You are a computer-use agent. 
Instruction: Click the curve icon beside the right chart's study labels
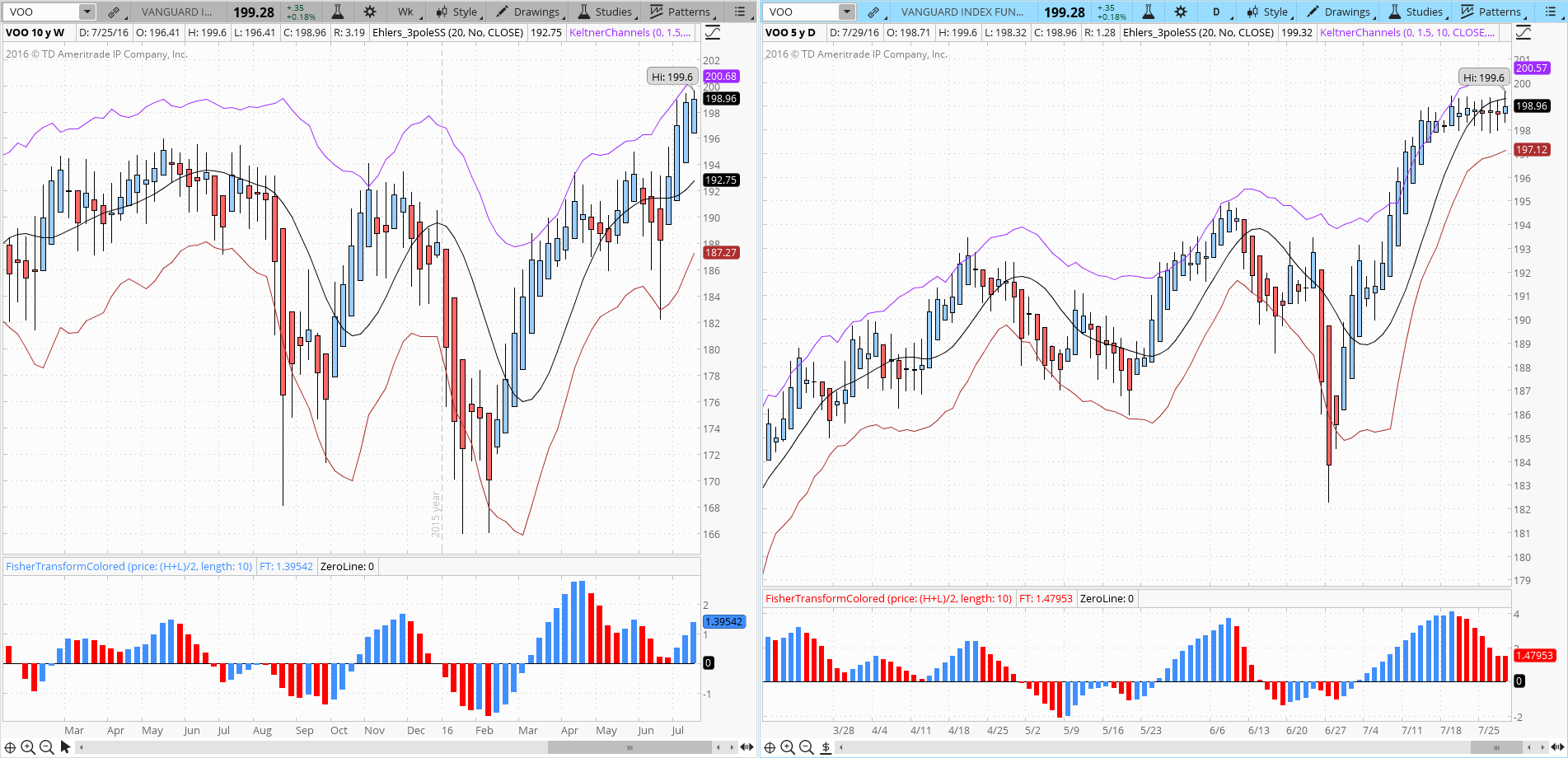click(x=1524, y=32)
